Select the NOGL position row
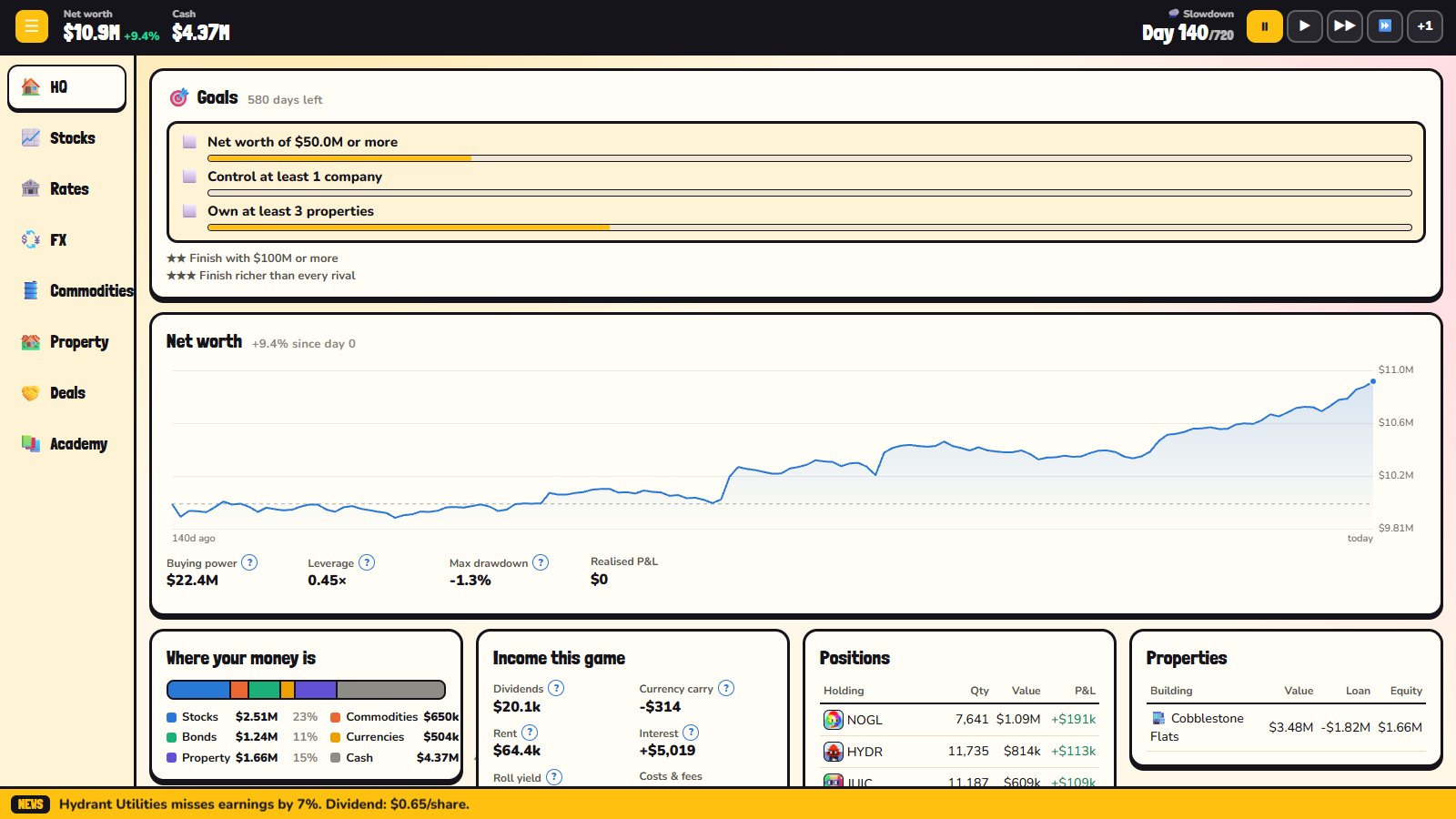The width and height of the screenshot is (1456, 819). tap(959, 720)
